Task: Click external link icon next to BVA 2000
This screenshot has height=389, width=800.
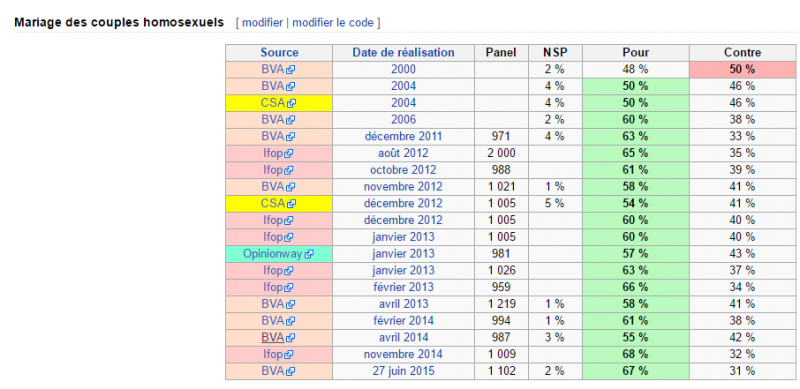Action: tap(291, 69)
